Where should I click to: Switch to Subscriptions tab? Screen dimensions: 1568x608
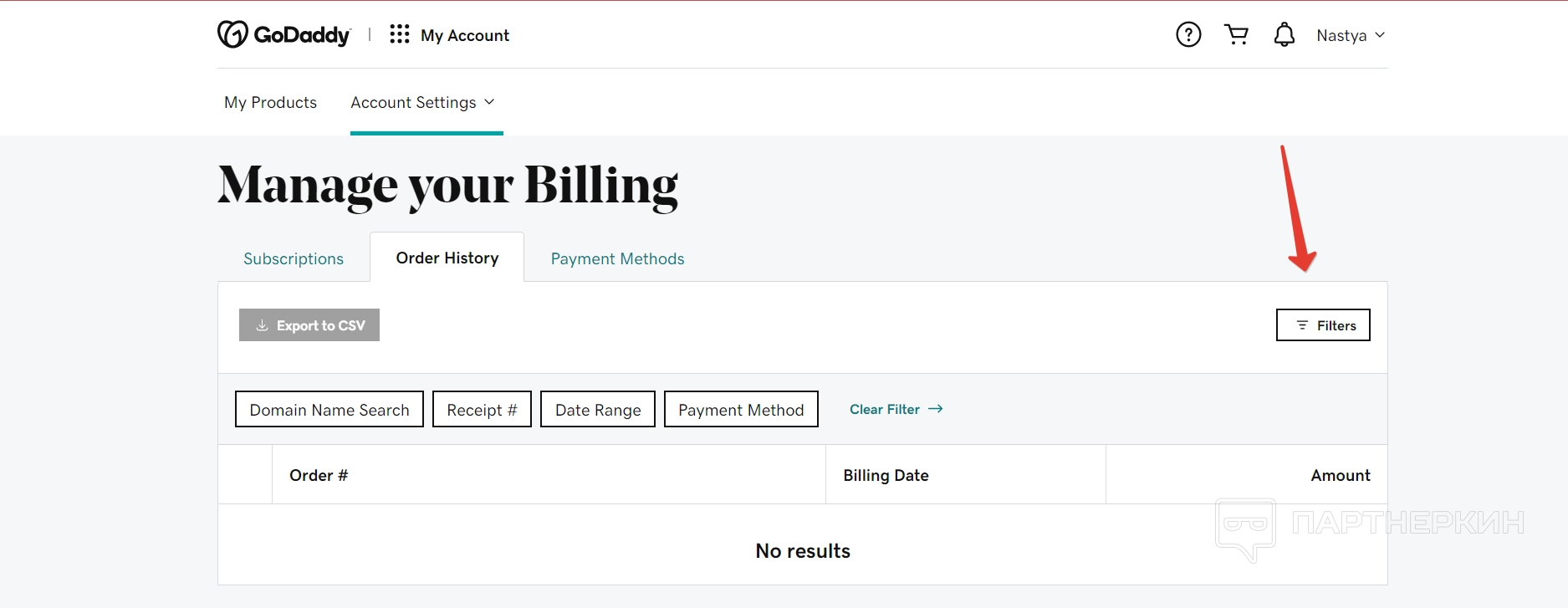294,258
